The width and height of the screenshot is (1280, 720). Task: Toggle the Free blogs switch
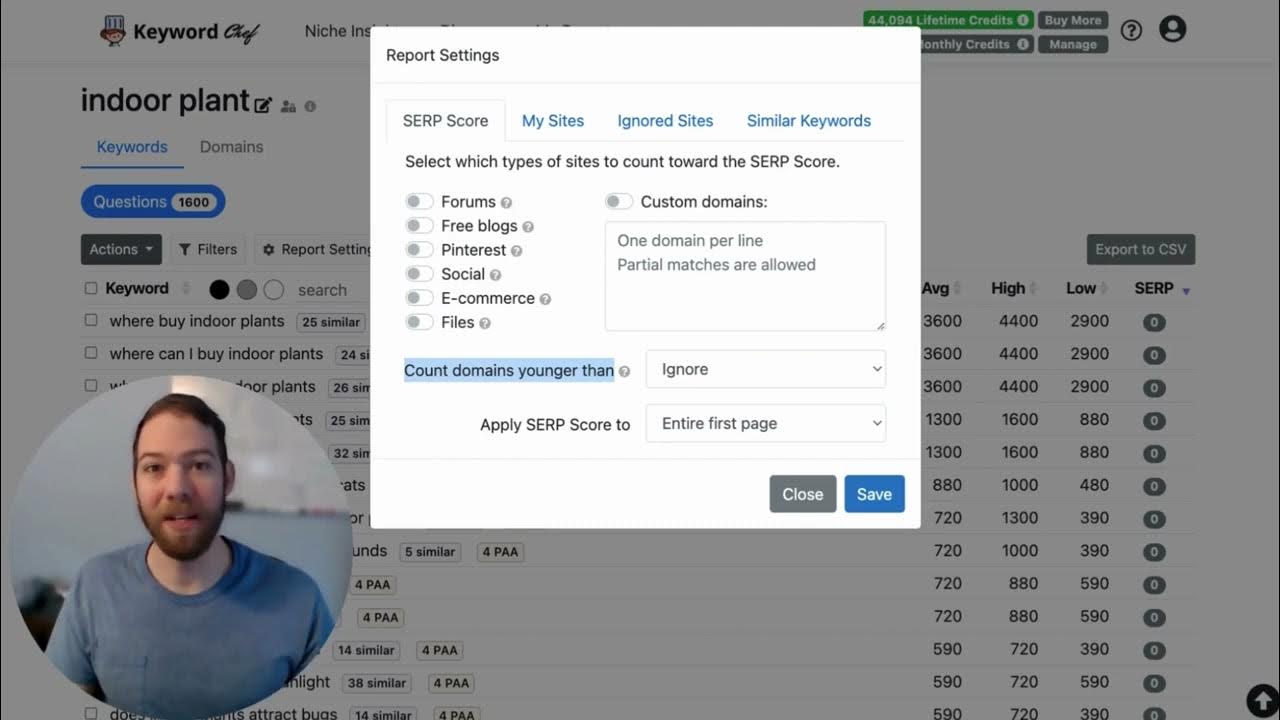tap(419, 226)
